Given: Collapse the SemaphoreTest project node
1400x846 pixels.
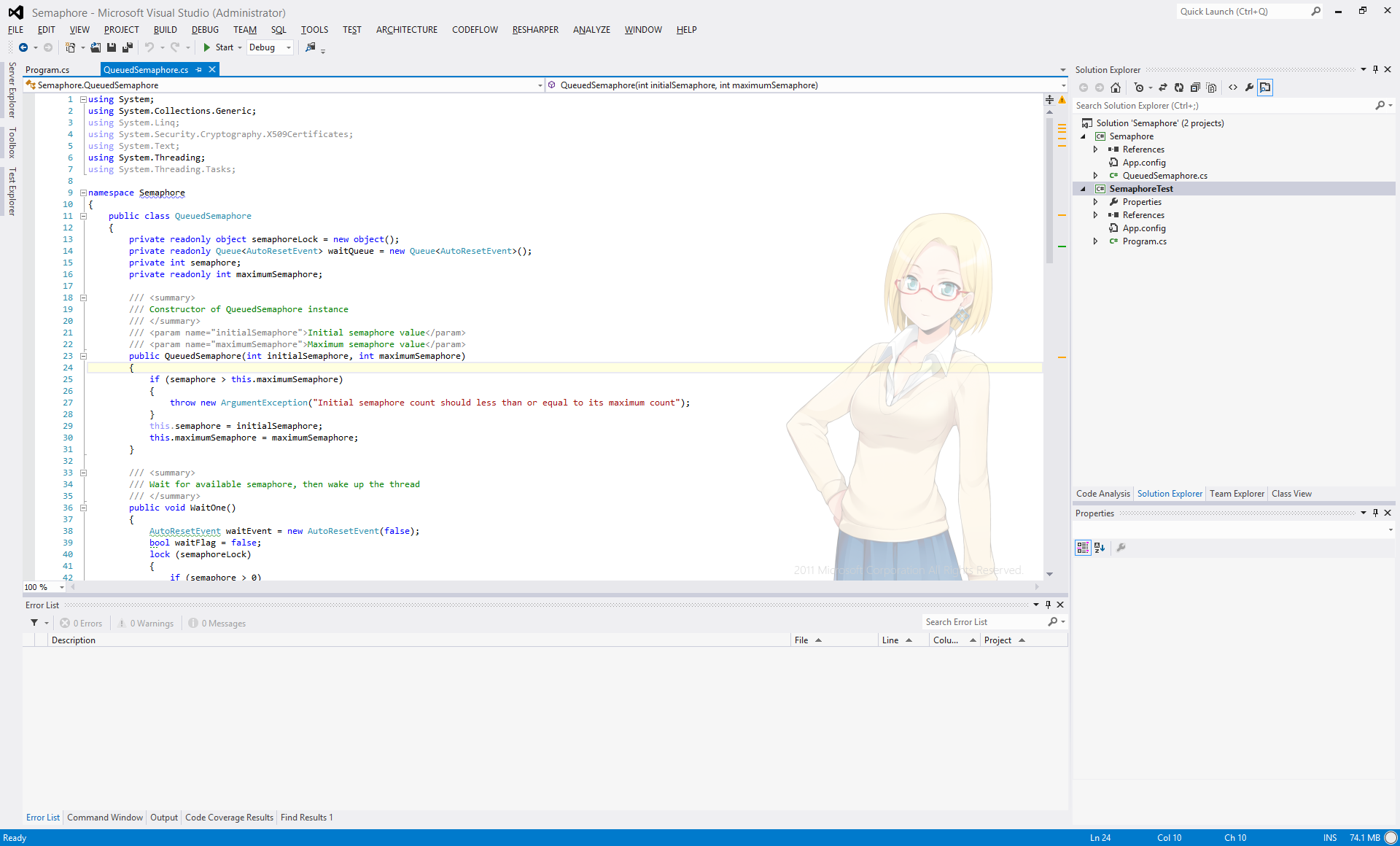Looking at the screenshot, I should (x=1083, y=189).
